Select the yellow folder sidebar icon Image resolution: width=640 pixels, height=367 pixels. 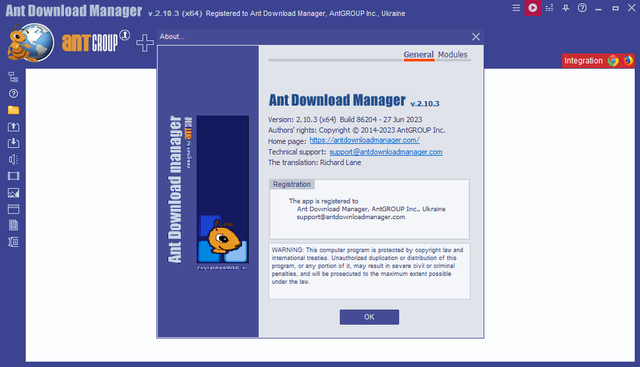coord(13,110)
